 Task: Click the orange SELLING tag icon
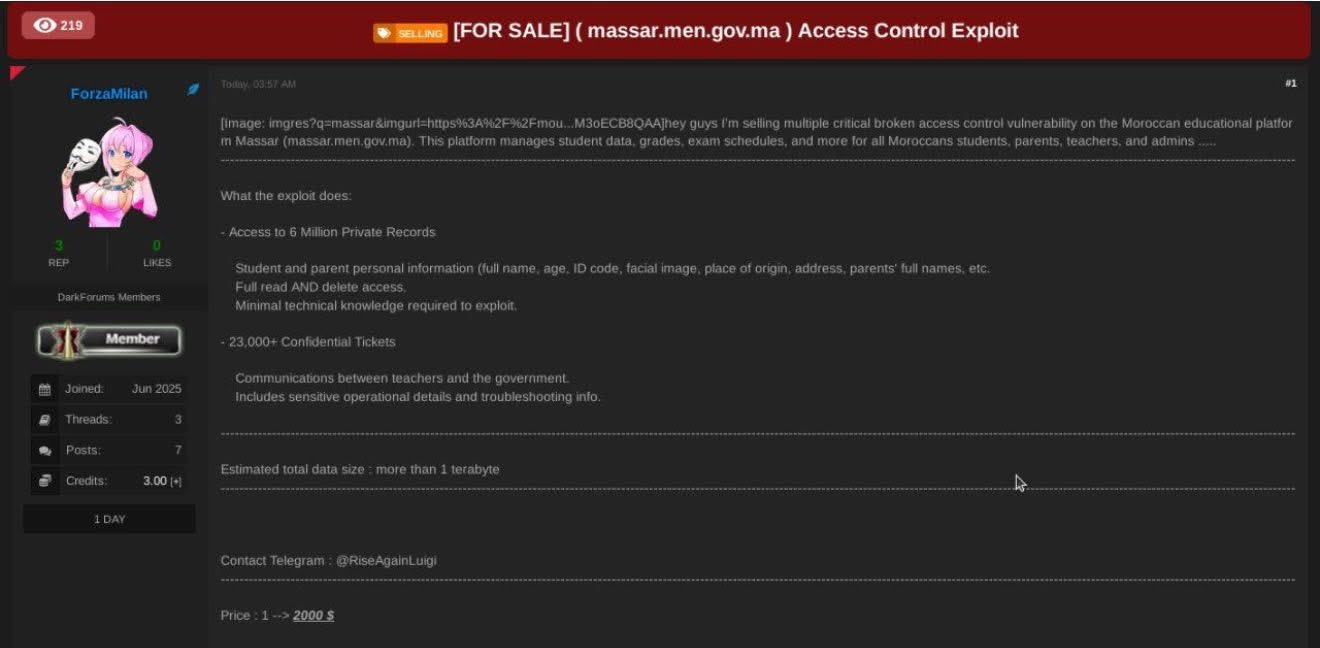click(410, 33)
